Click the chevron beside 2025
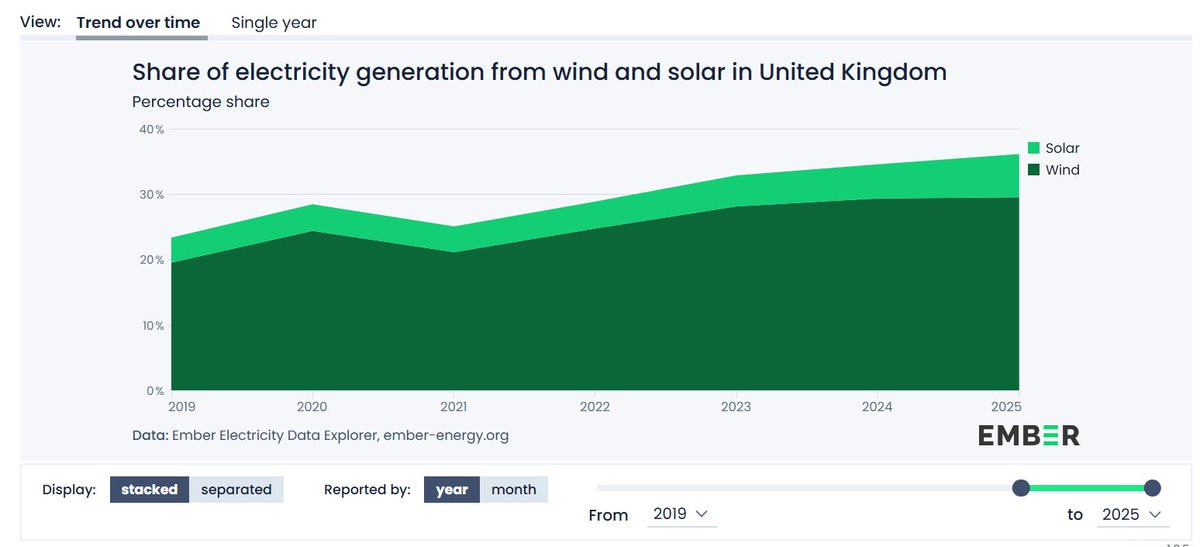This screenshot has height=547, width=1200. tap(1155, 514)
